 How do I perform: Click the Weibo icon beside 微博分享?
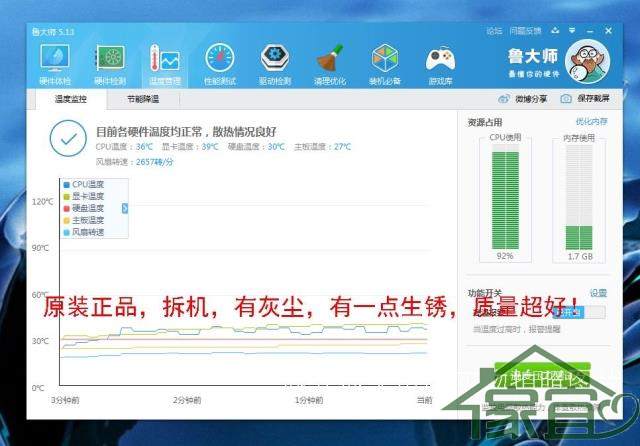tap(504, 99)
